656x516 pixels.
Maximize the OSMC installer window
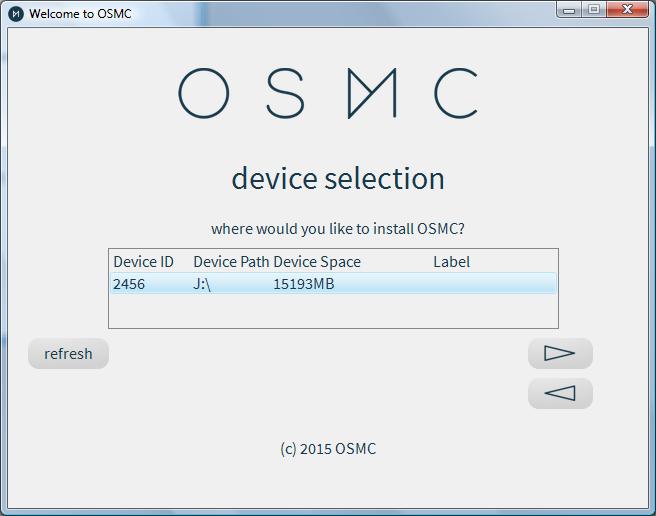point(594,10)
